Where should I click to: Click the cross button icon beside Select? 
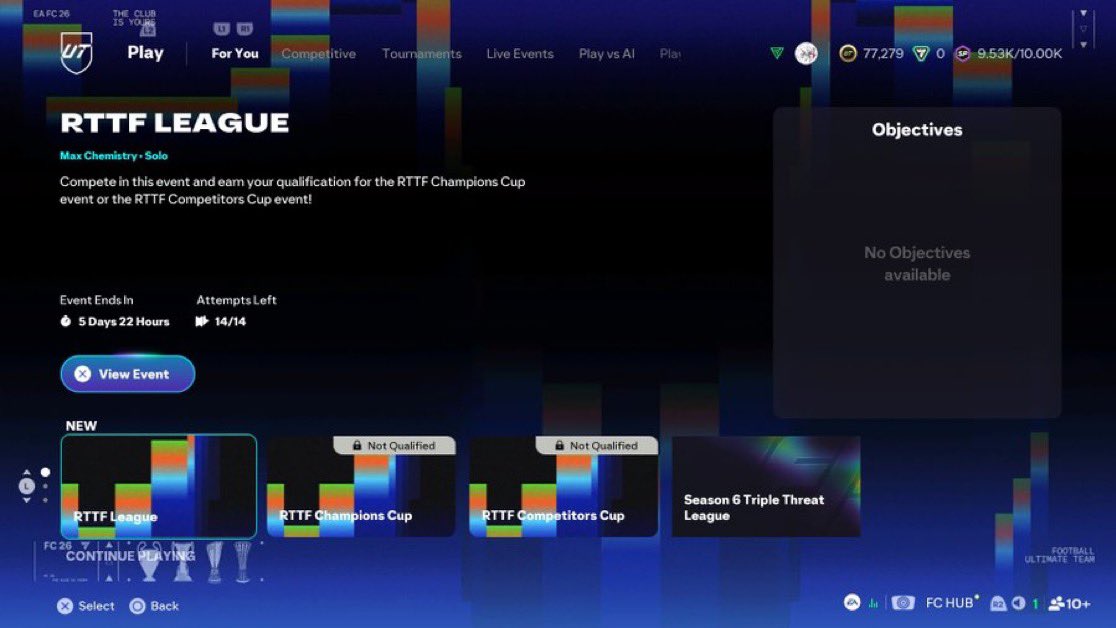click(x=65, y=606)
